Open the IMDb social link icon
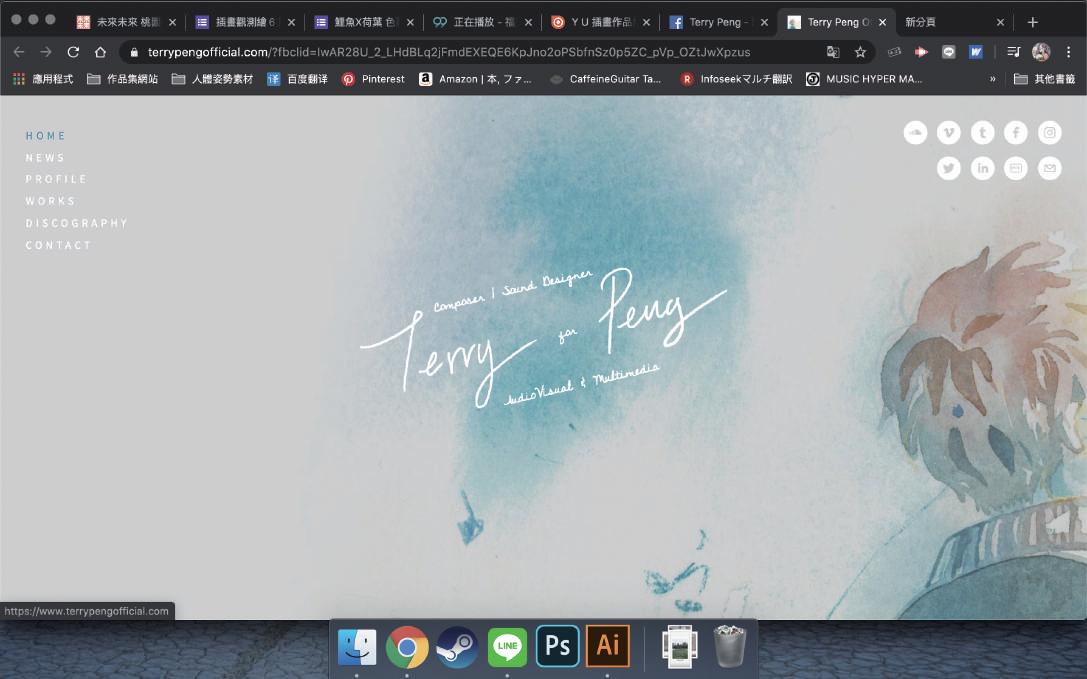Image resolution: width=1087 pixels, height=679 pixels. pos(1016,168)
